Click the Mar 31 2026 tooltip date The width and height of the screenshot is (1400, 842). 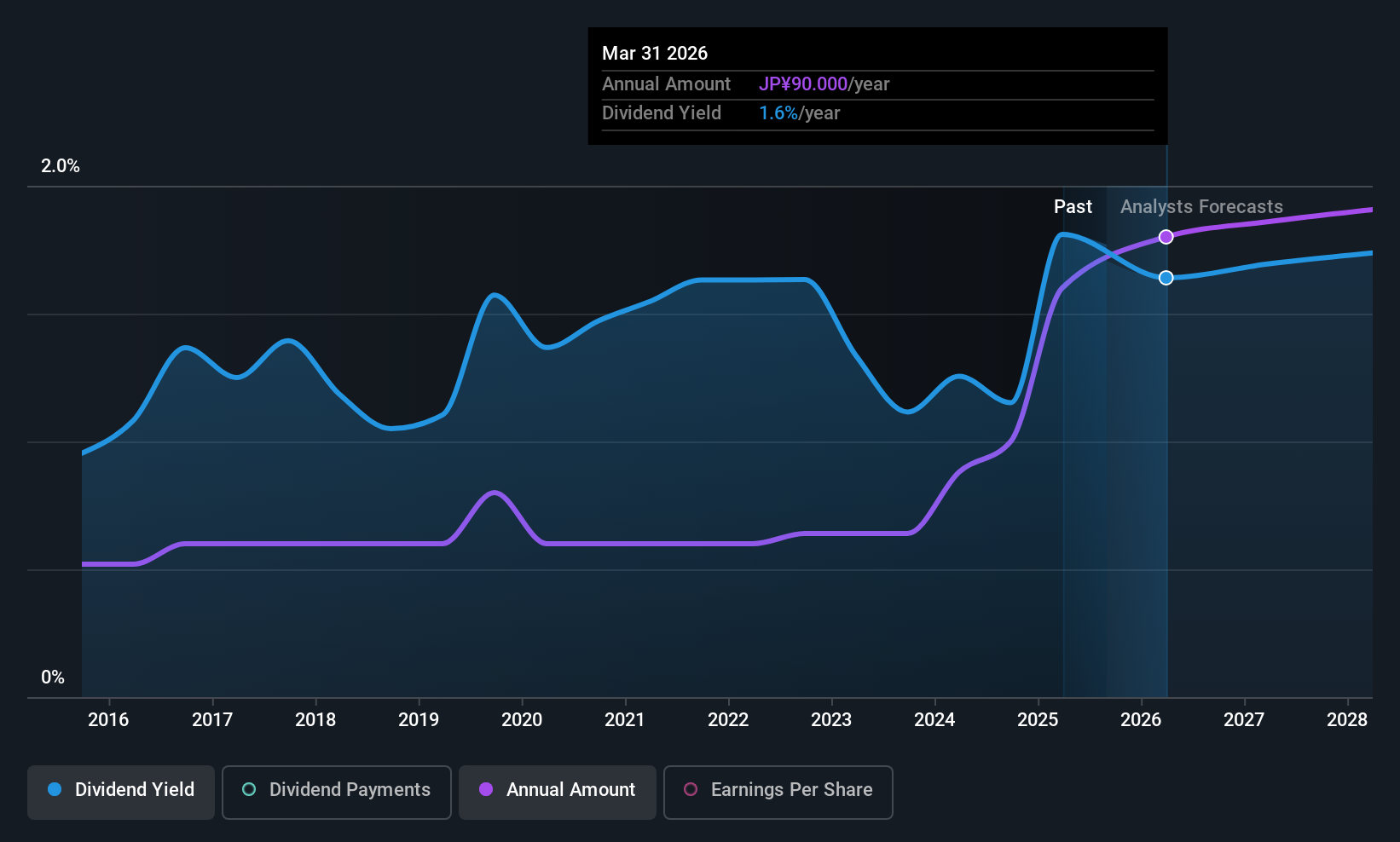pyautogui.click(x=655, y=53)
